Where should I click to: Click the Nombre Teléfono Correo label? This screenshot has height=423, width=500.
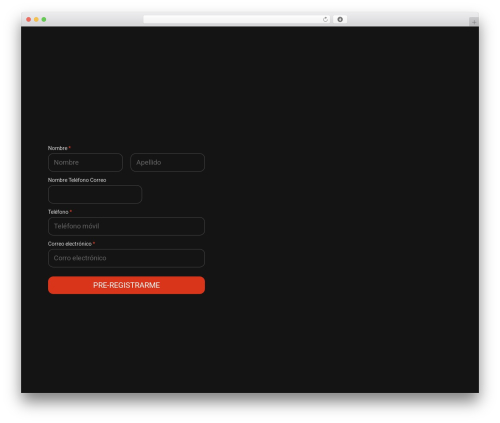tap(77, 180)
